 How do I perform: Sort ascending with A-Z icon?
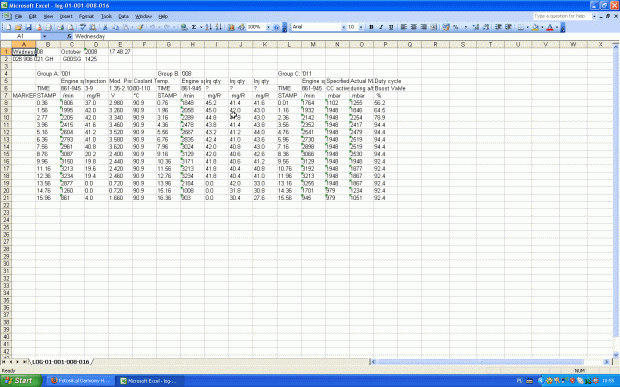click(x=209, y=27)
